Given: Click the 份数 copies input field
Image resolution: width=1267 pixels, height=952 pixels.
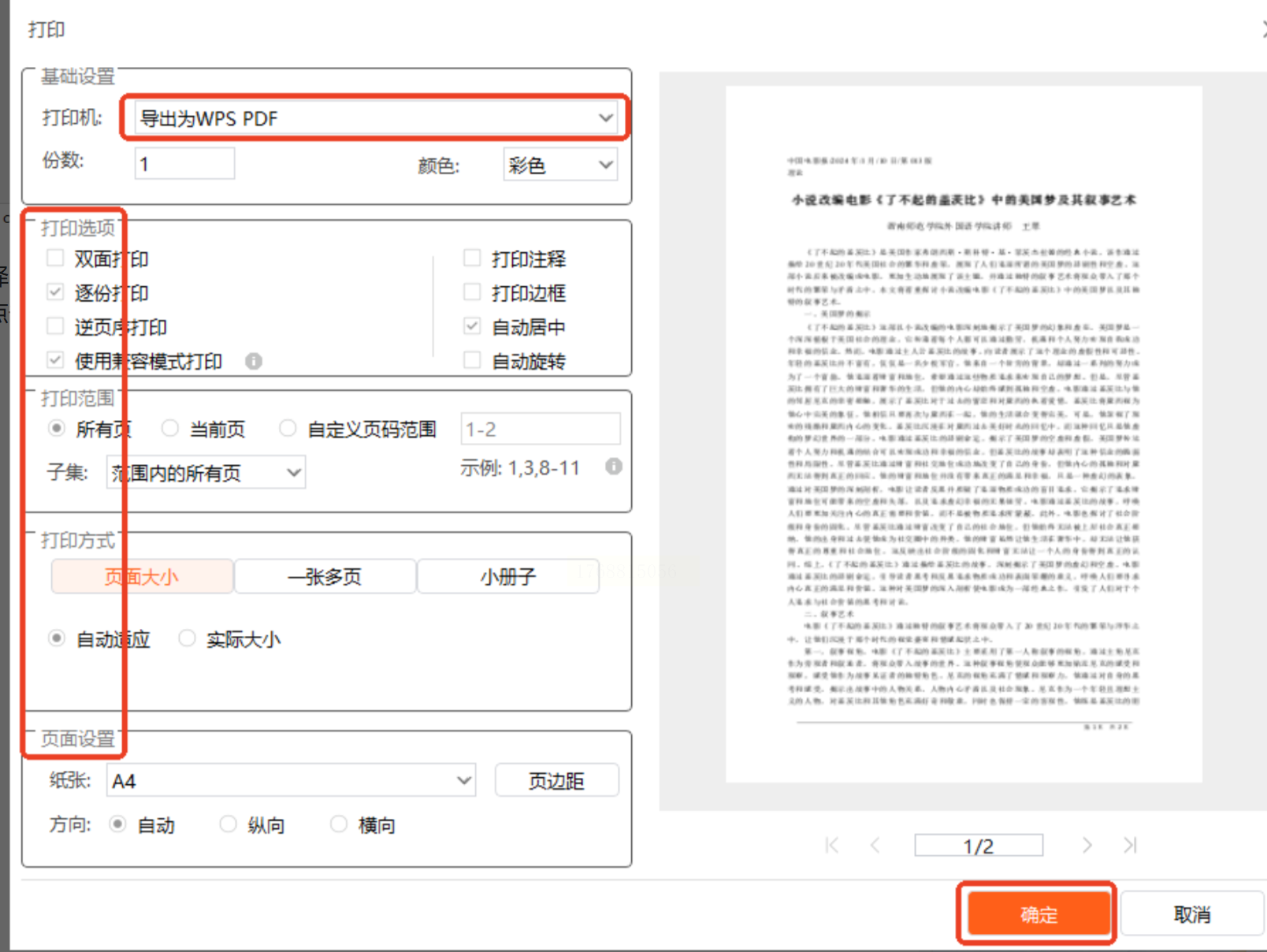Looking at the screenshot, I should 184,164.
